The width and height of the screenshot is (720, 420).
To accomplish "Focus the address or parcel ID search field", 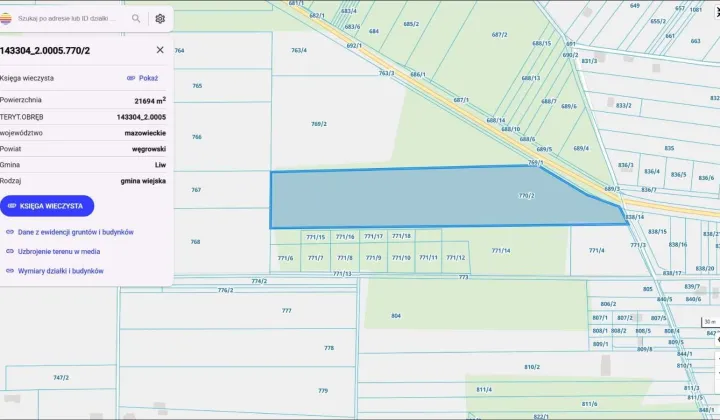I will tap(71, 18).
